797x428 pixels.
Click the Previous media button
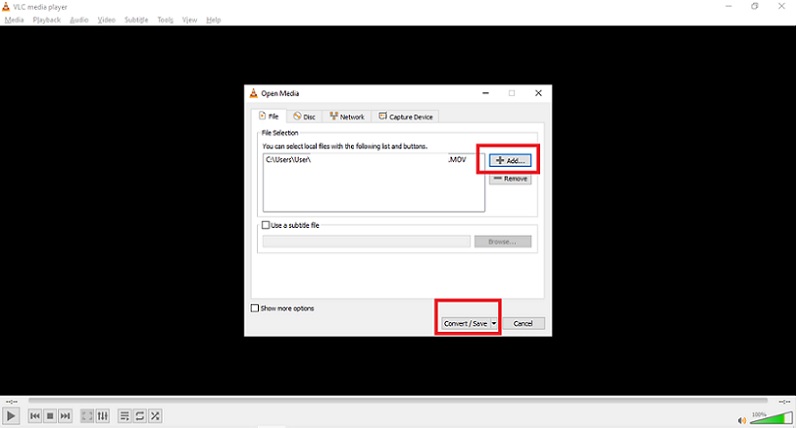point(35,416)
